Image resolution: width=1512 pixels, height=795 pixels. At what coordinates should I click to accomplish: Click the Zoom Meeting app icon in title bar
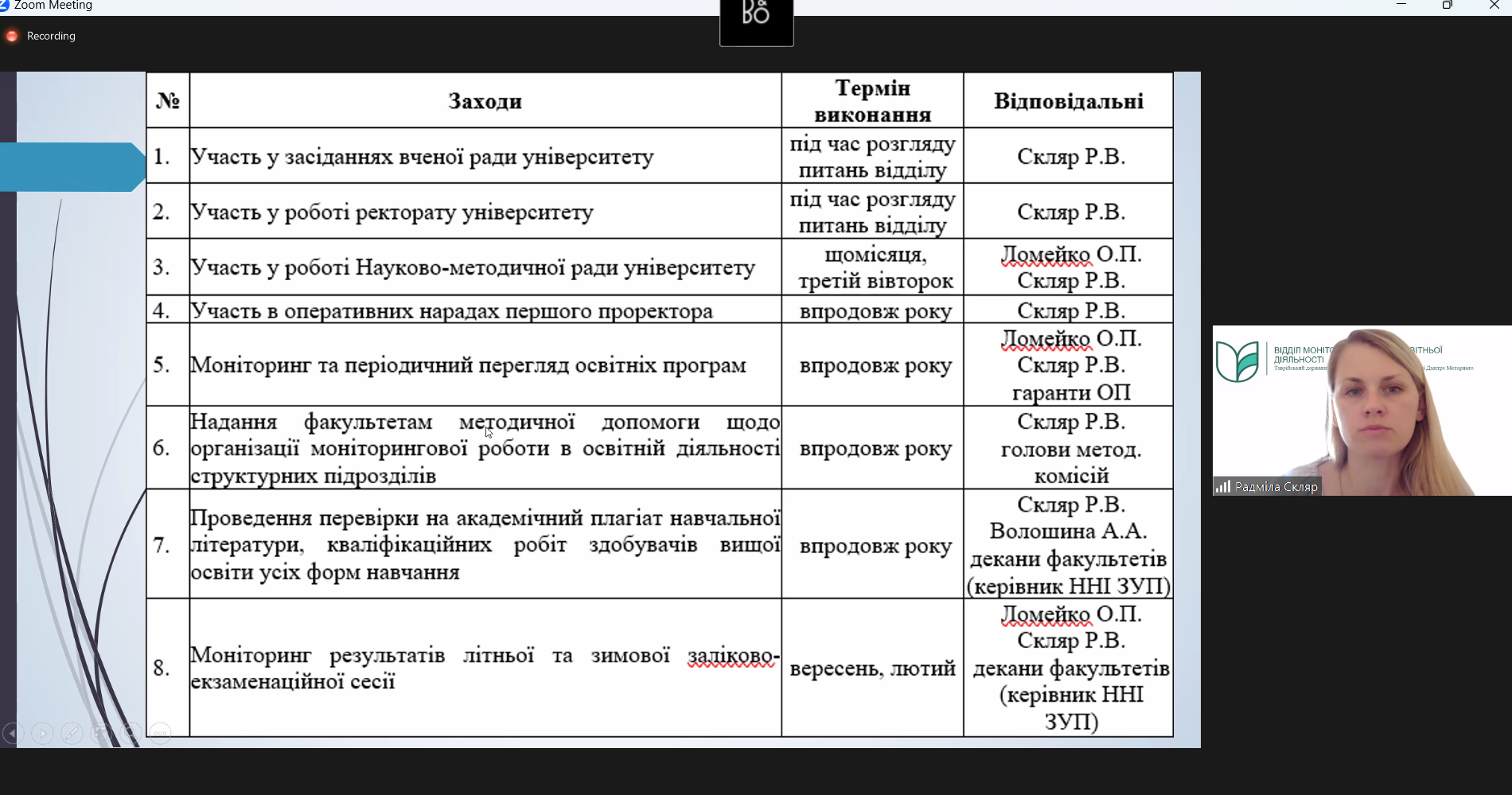4,5
